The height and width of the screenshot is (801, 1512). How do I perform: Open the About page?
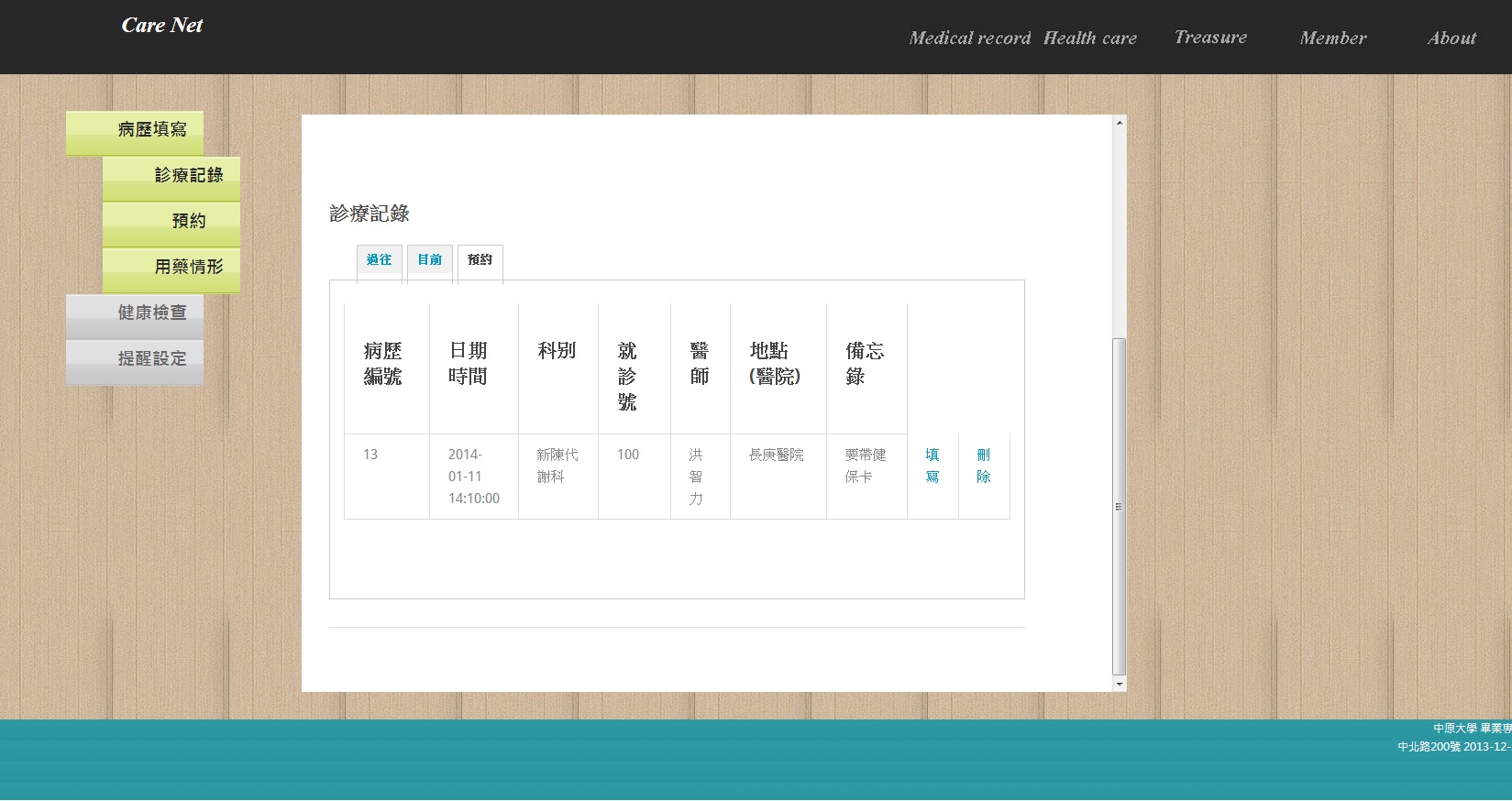1451,38
